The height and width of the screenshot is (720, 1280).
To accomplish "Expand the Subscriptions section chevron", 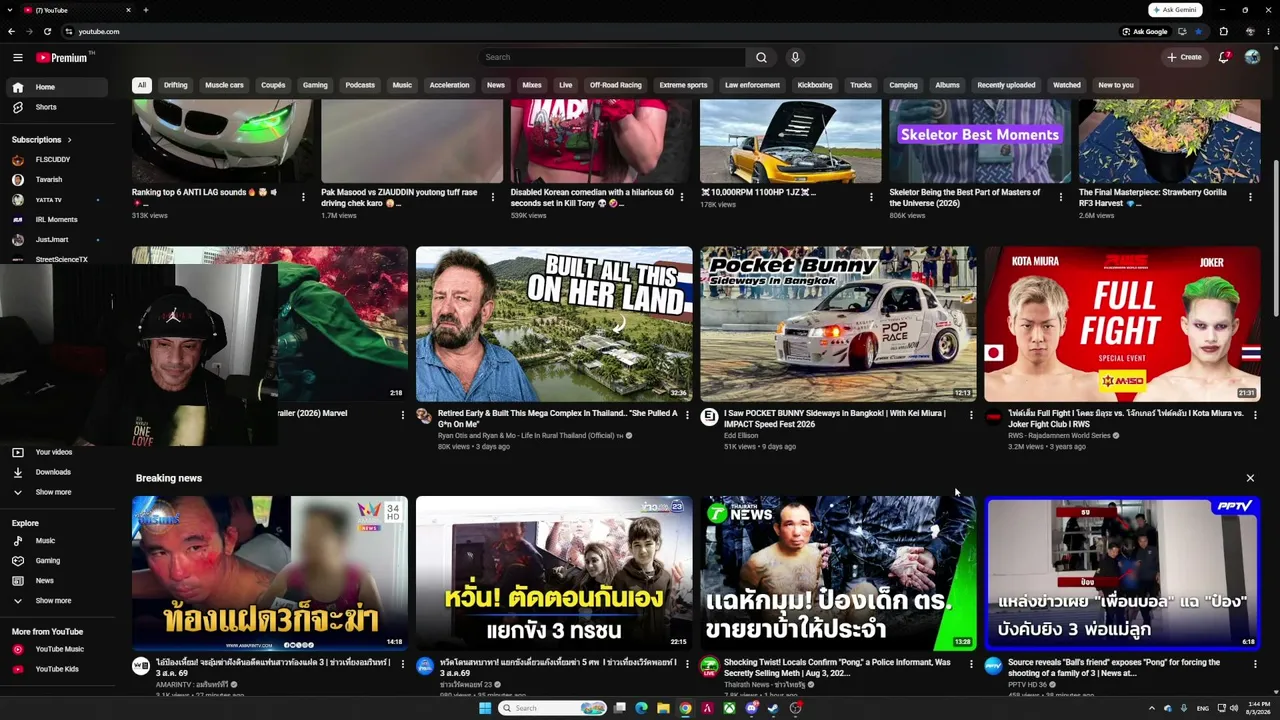I will 69,140.
